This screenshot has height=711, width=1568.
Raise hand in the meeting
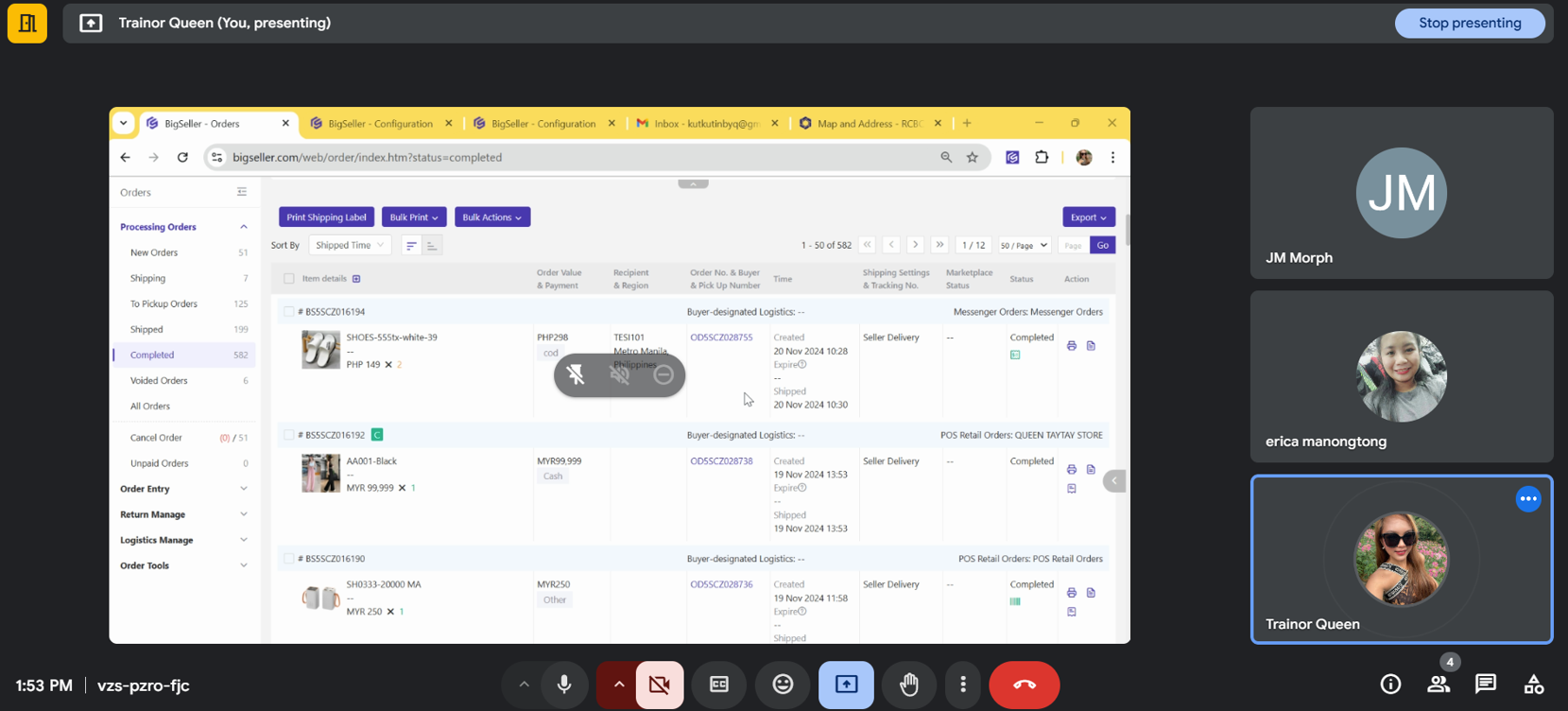(909, 685)
